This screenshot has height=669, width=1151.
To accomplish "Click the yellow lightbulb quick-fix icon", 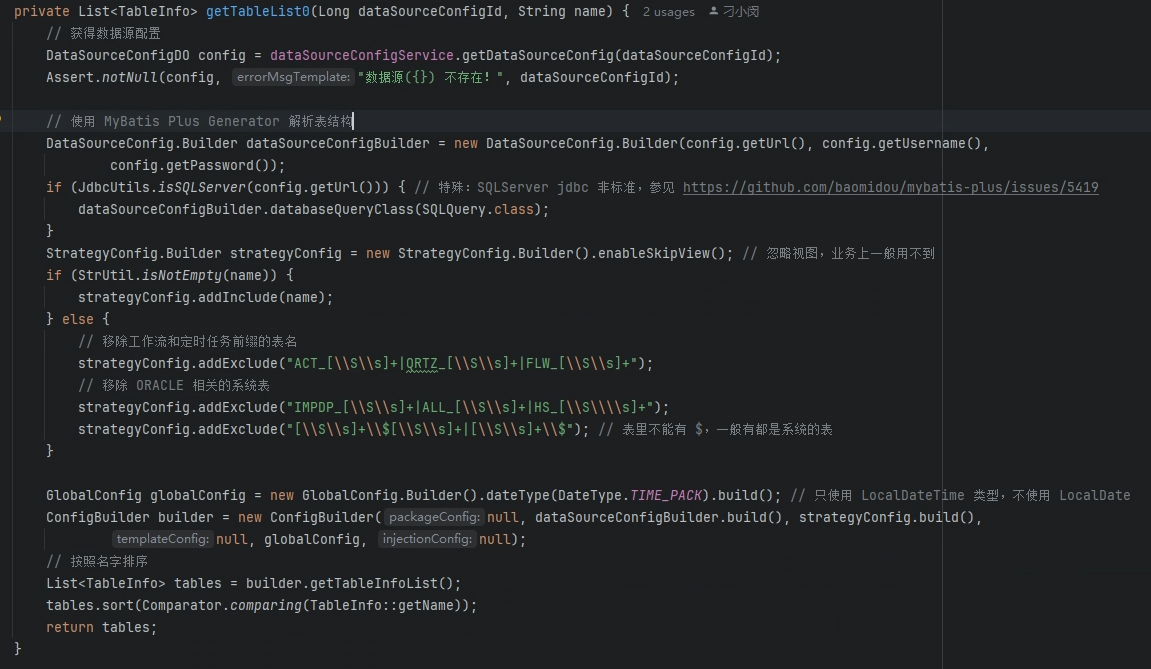I will pyautogui.click(x=3, y=120).
